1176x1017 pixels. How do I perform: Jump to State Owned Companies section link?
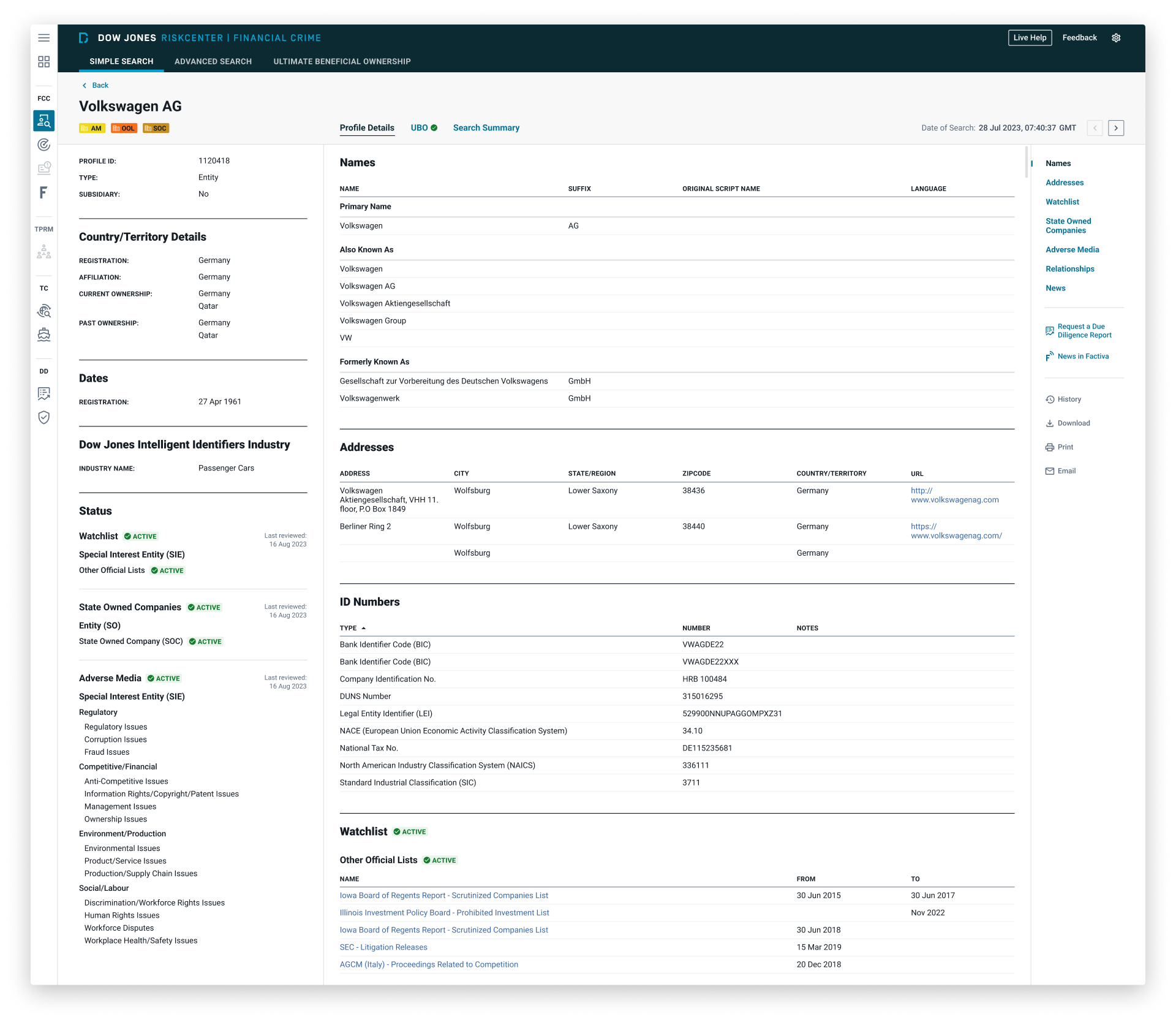click(1068, 226)
